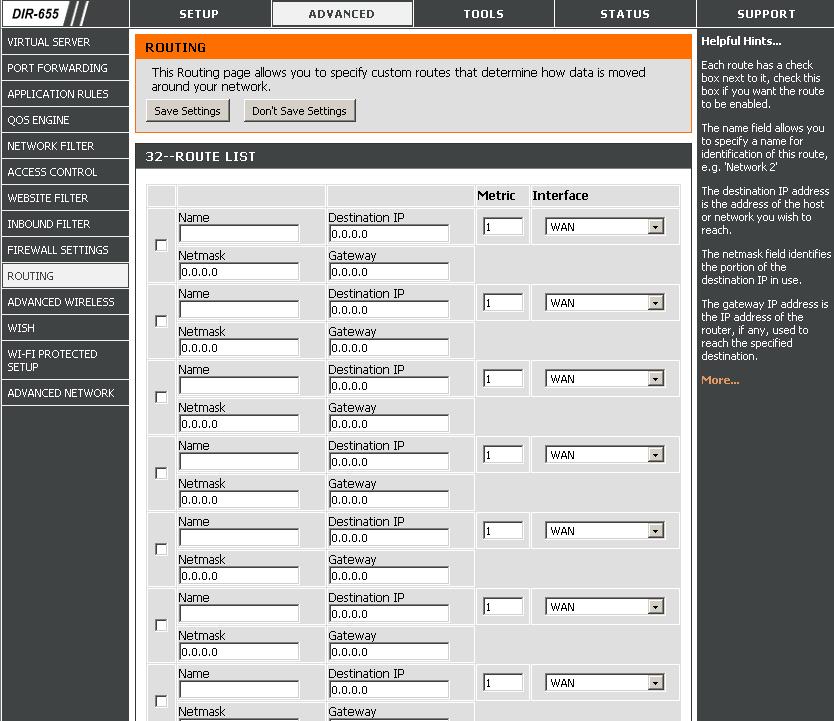Click the first route's Gateway field
The image size is (834, 721).
click(389, 272)
